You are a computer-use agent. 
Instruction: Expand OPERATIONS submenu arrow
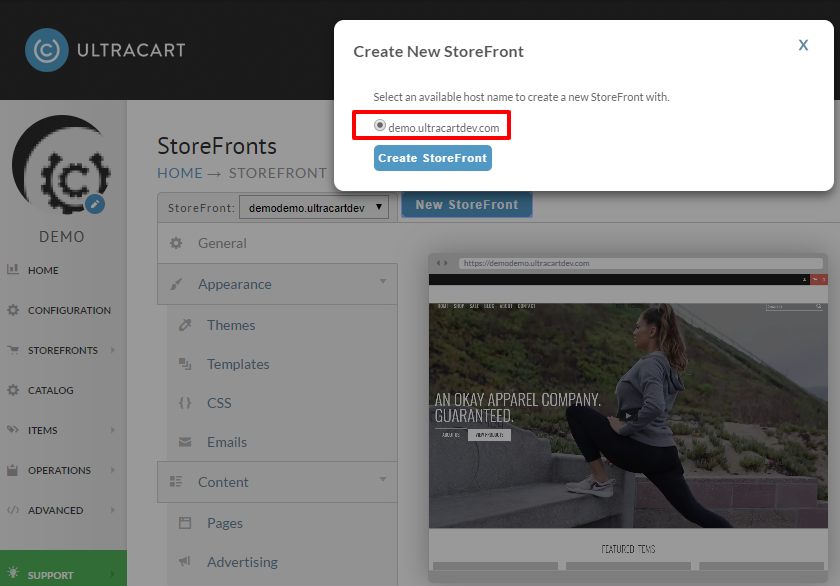(x=112, y=470)
